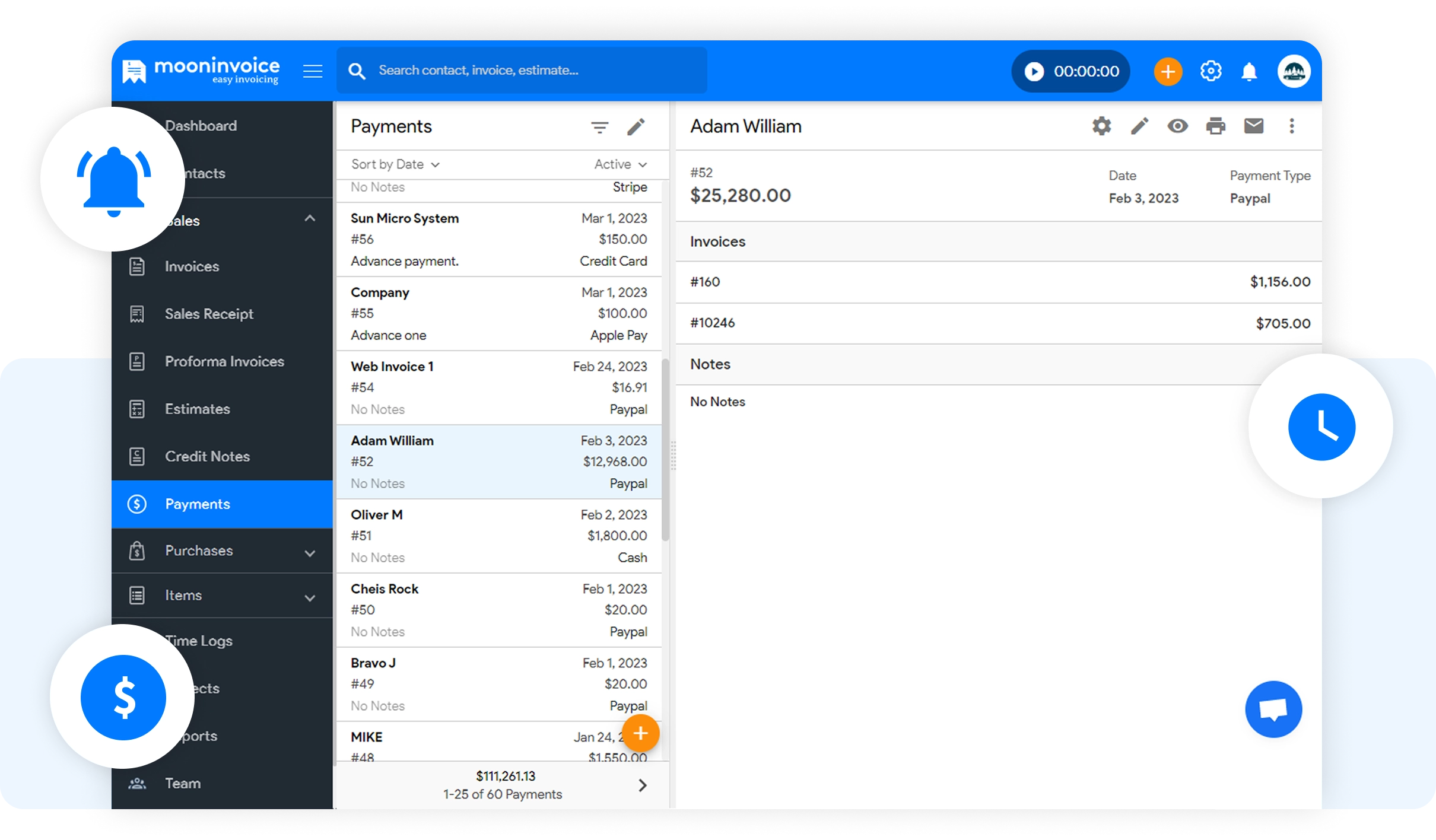Click the notification bell in top bar
Screen dimensions: 1436x840
(1249, 72)
